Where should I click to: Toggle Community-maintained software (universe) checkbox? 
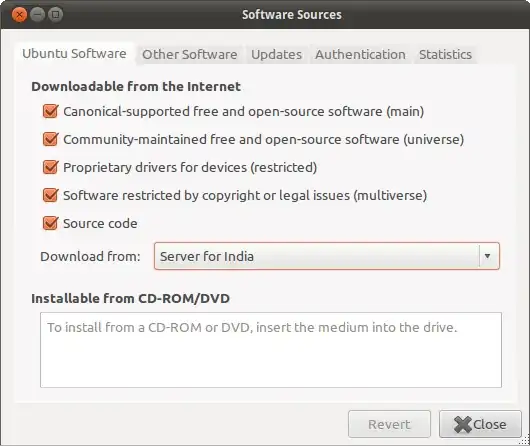point(50,139)
